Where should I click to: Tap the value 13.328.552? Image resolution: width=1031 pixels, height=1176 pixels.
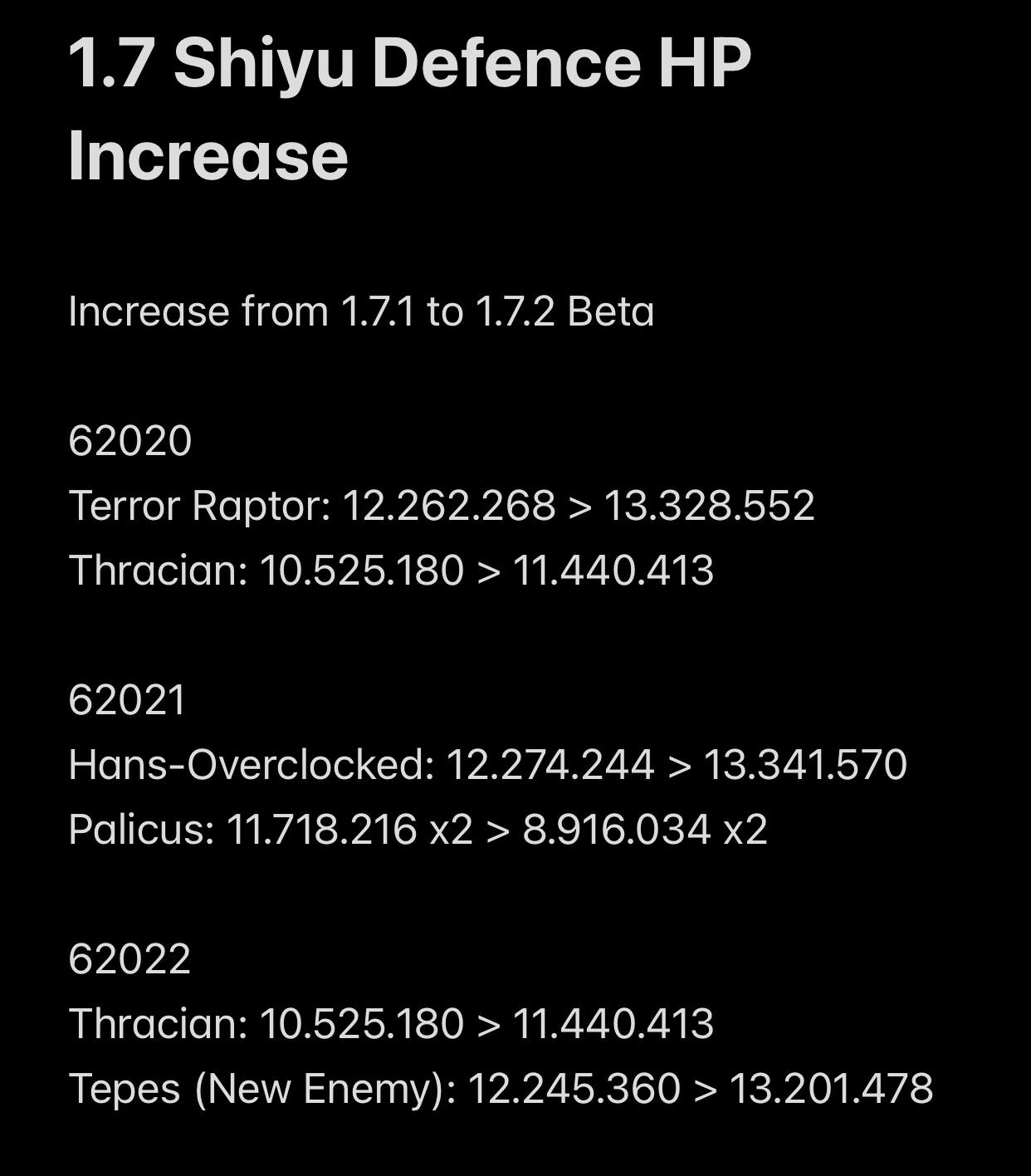[x=709, y=505]
